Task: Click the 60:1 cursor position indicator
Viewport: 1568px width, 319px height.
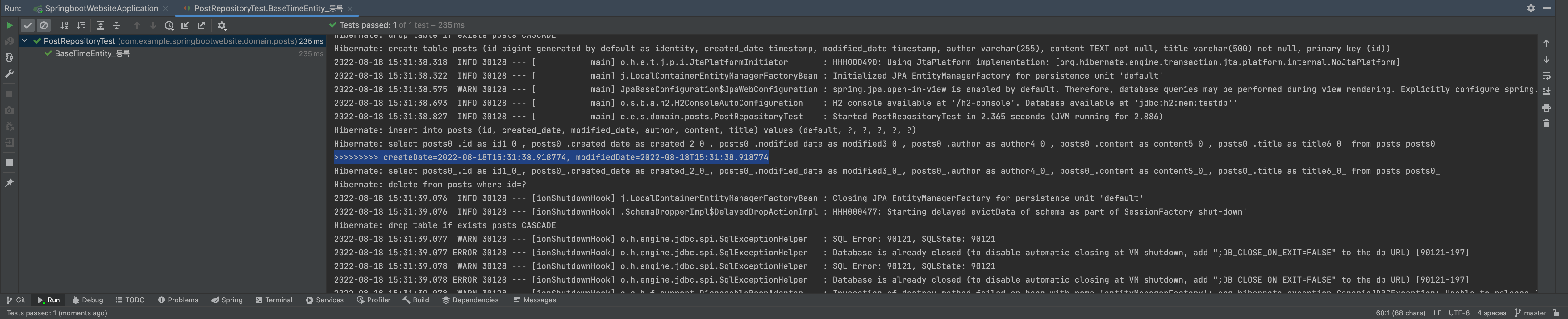Action: (1401, 313)
